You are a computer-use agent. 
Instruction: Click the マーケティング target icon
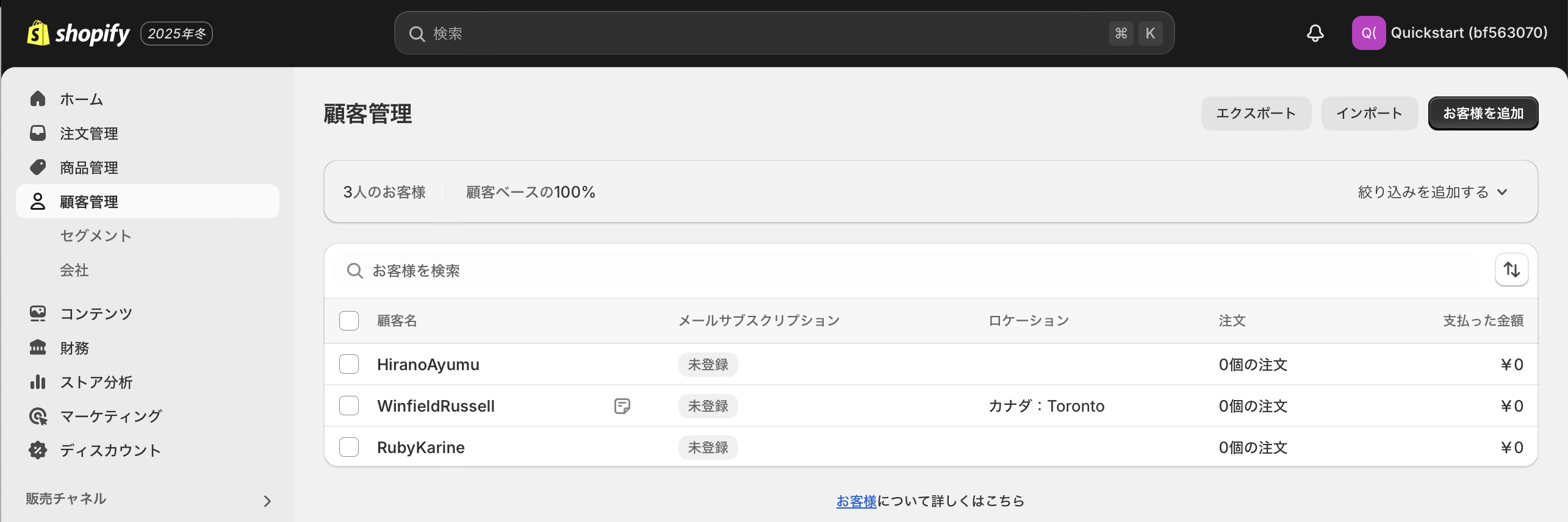coord(38,416)
